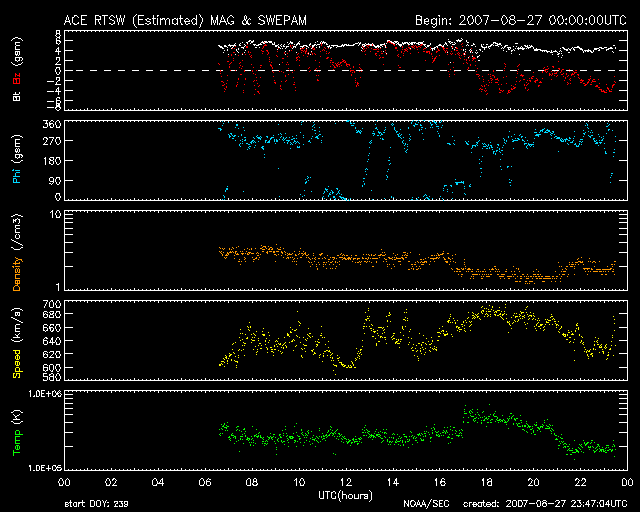
Task: Click the 'start DOY: 239' text
Action: pyautogui.click(x=96, y=504)
